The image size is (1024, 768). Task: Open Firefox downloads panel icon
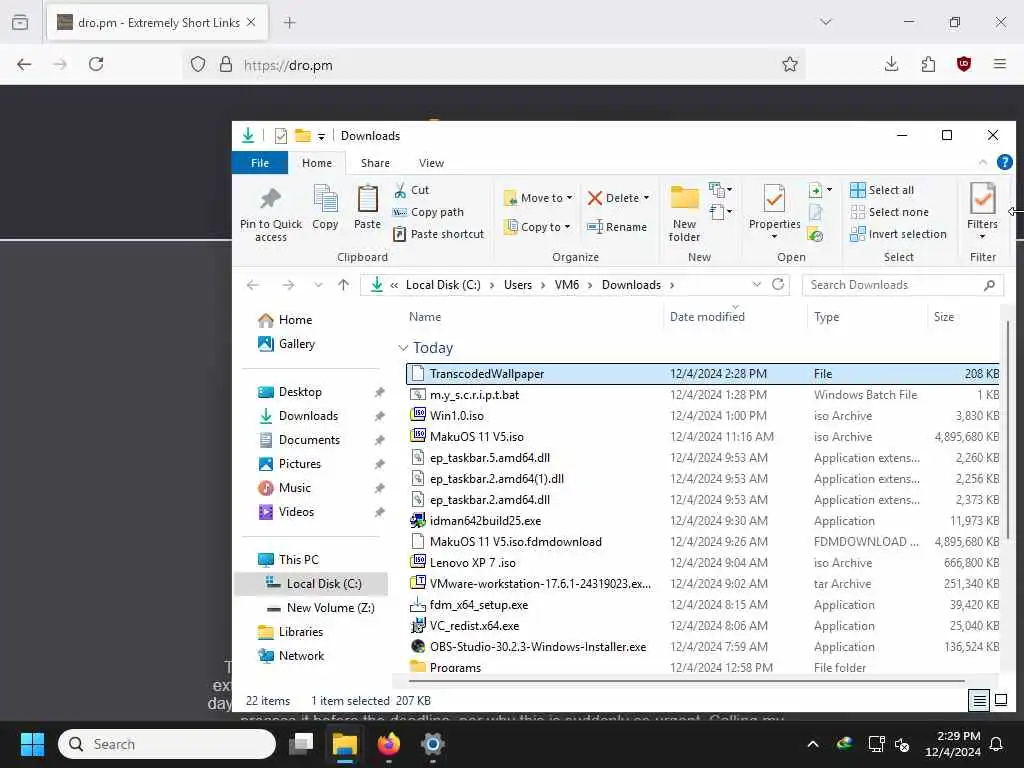tap(891, 64)
